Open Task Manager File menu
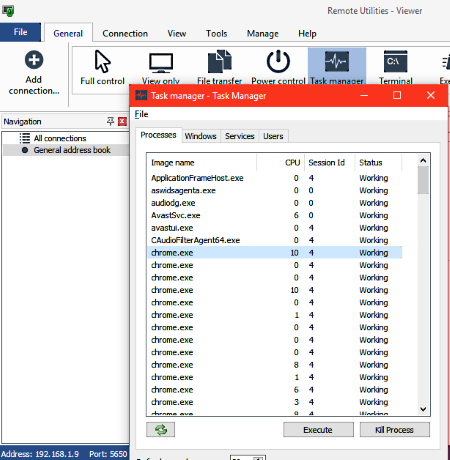 [x=141, y=114]
